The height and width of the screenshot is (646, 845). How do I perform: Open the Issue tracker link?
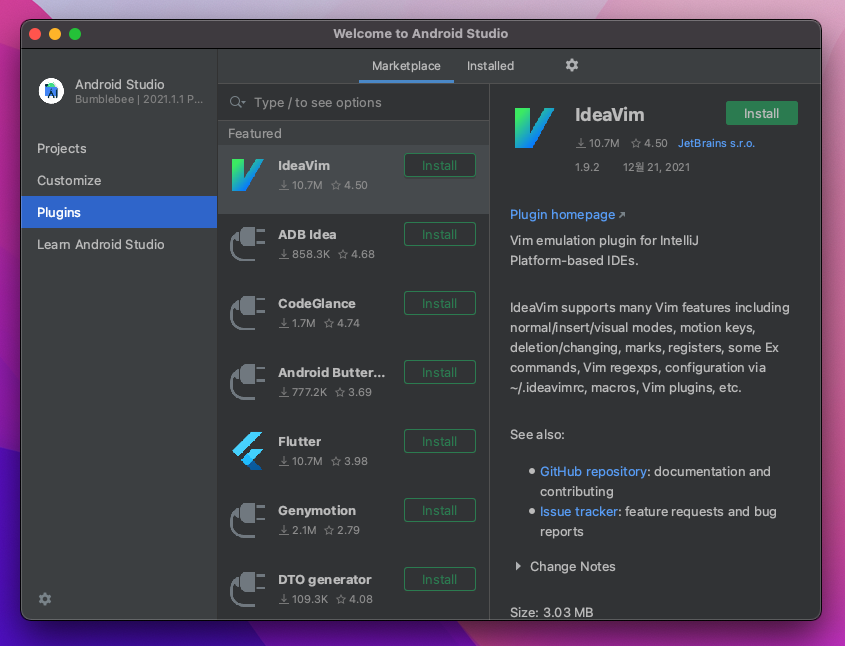coord(579,511)
